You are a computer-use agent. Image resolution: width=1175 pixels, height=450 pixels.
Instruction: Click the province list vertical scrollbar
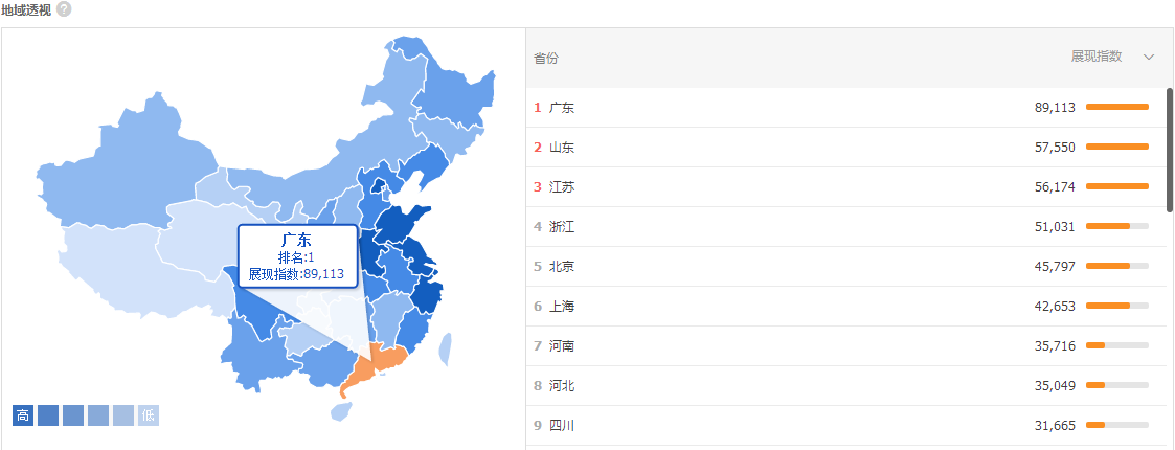pyautogui.click(x=1170, y=150)
